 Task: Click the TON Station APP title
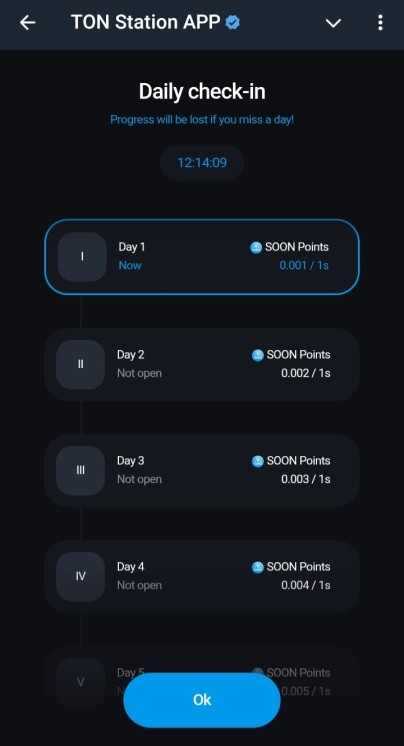tap(146, 22)
